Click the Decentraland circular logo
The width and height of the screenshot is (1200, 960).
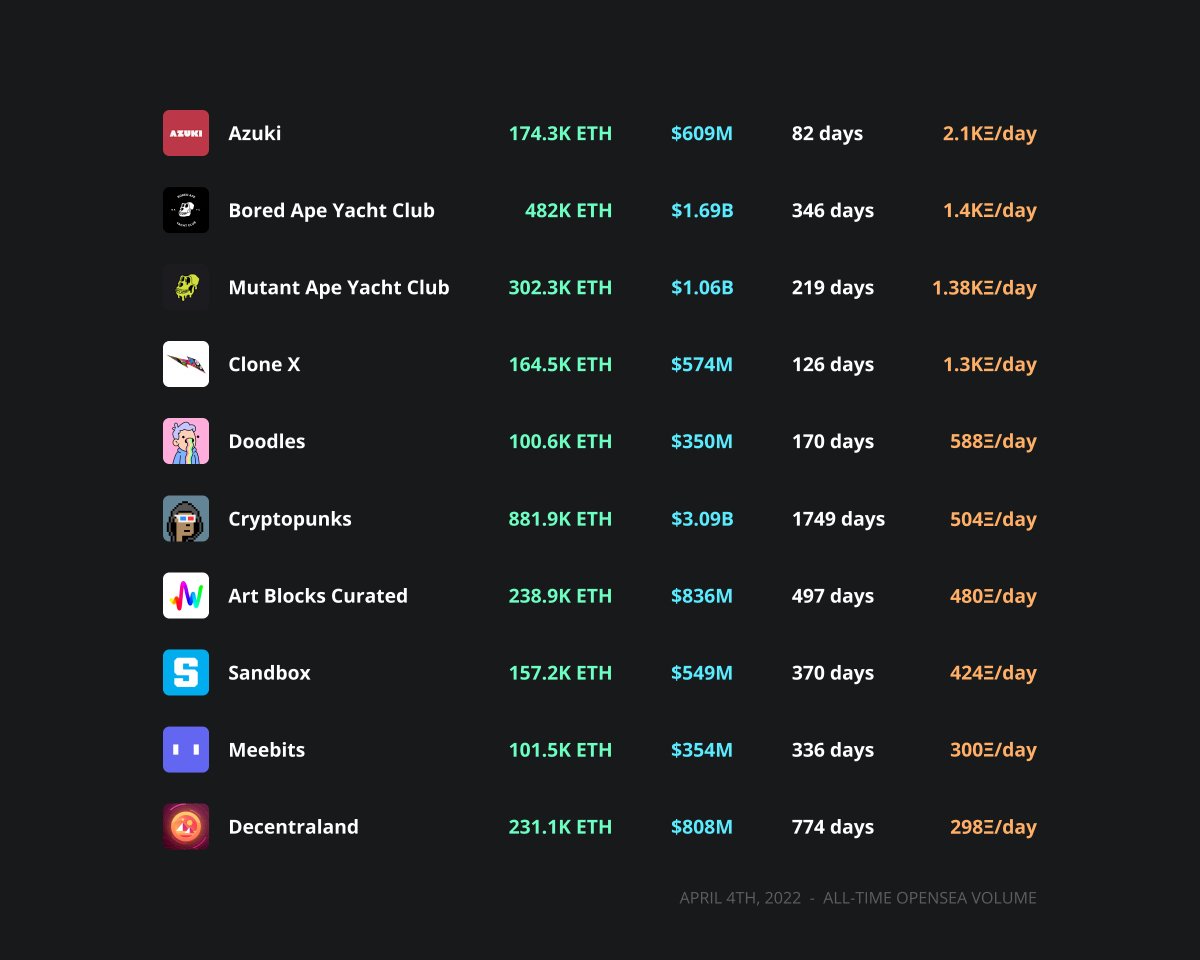185,827
